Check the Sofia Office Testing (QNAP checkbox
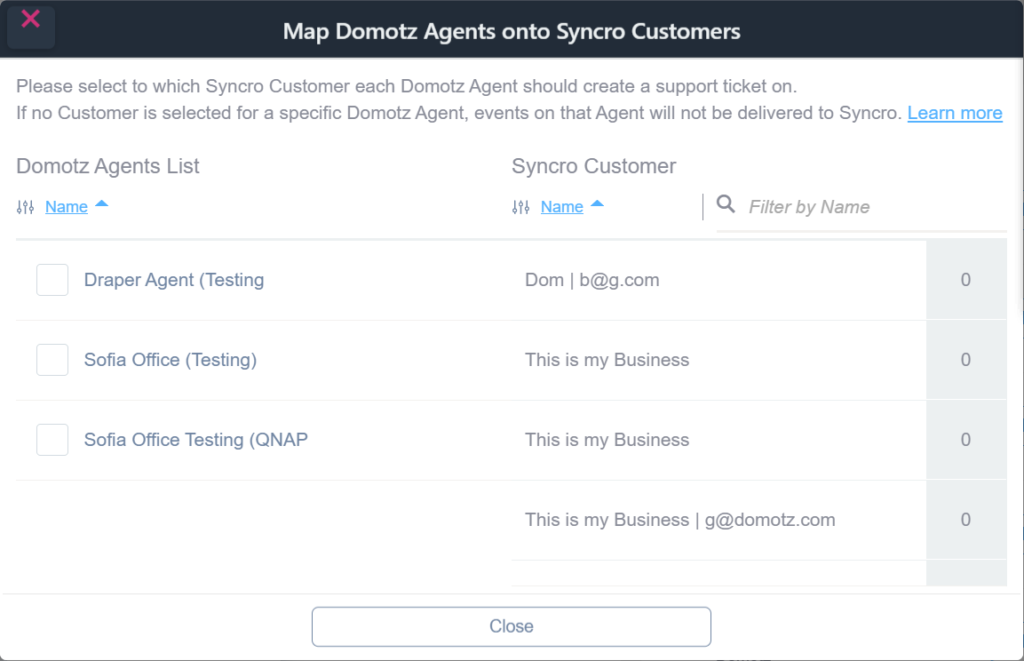The width and height of the screenshot is (1024, 661). click(x=52, y=440)
